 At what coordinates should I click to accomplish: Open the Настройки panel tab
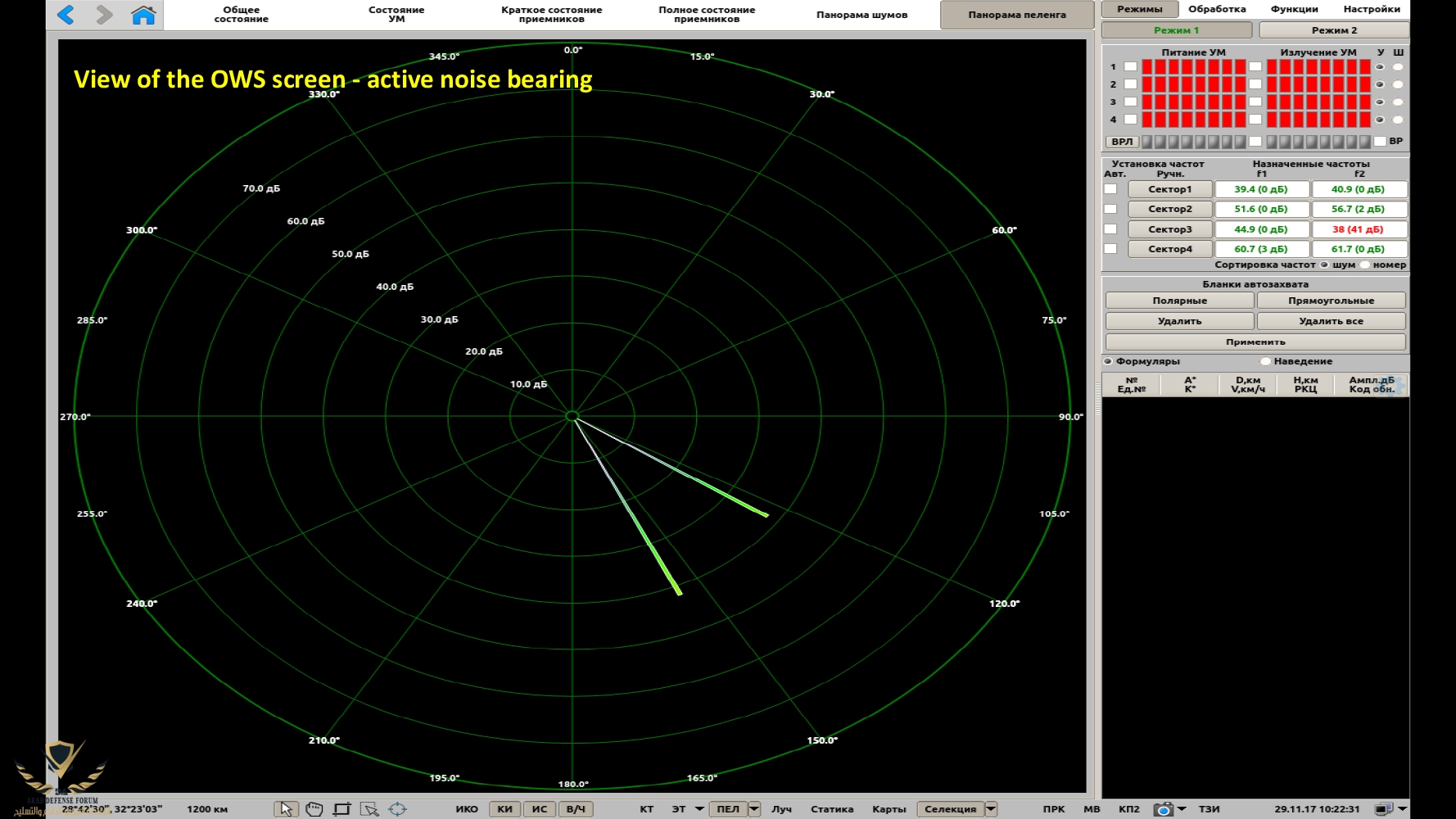[1372, 9]
